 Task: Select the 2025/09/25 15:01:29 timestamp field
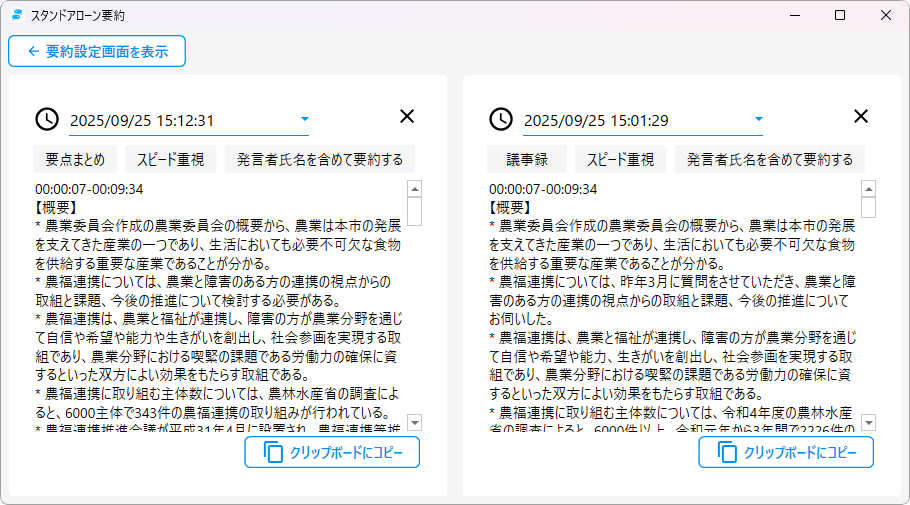pyautogui.click(x=642, y=120)
